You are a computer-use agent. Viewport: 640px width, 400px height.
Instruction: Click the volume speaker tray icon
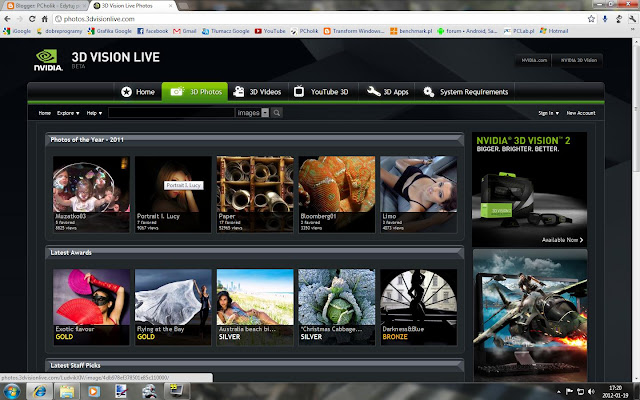pos(591,391)
